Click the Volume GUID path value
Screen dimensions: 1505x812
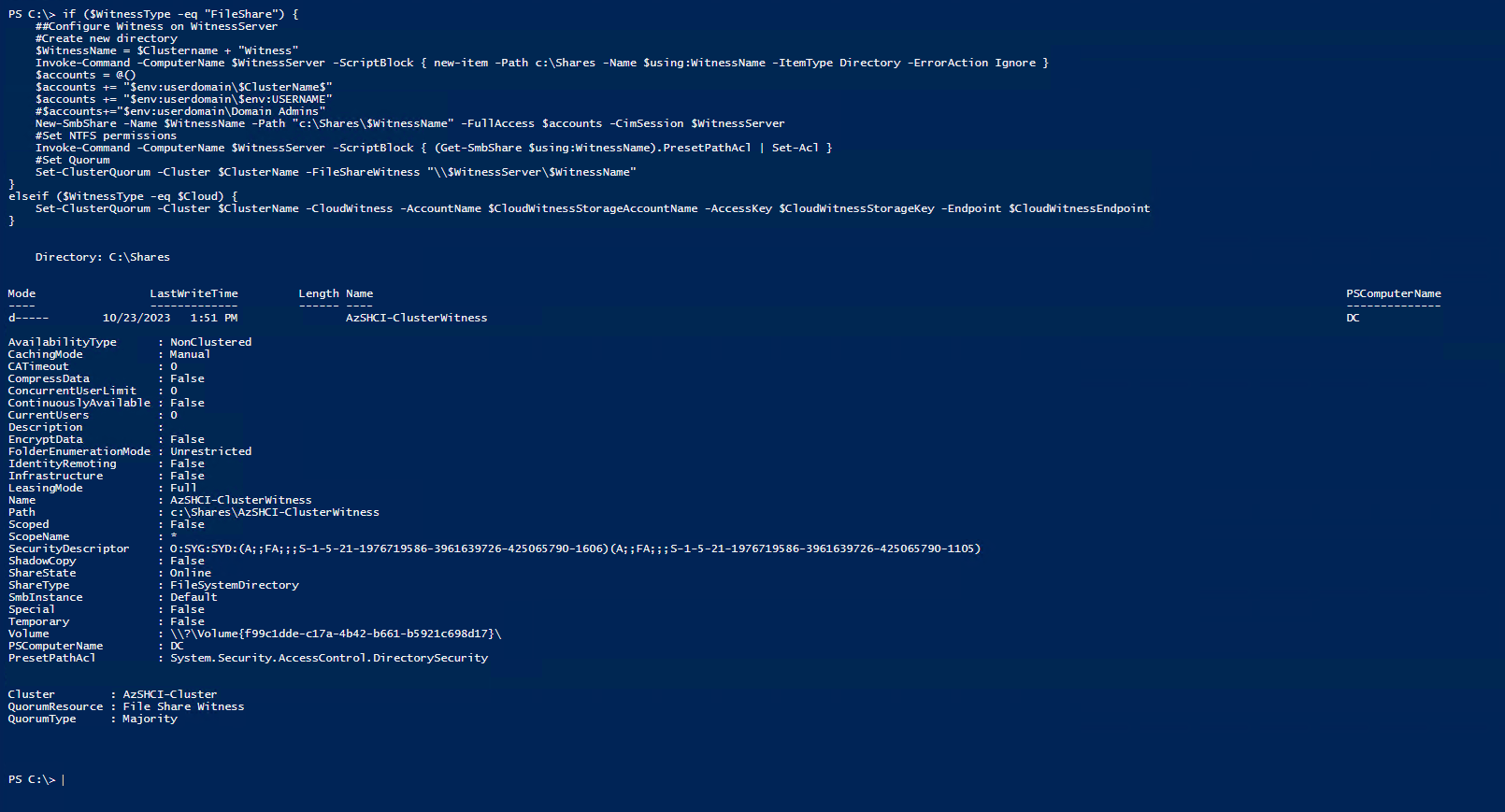[335, 634]
